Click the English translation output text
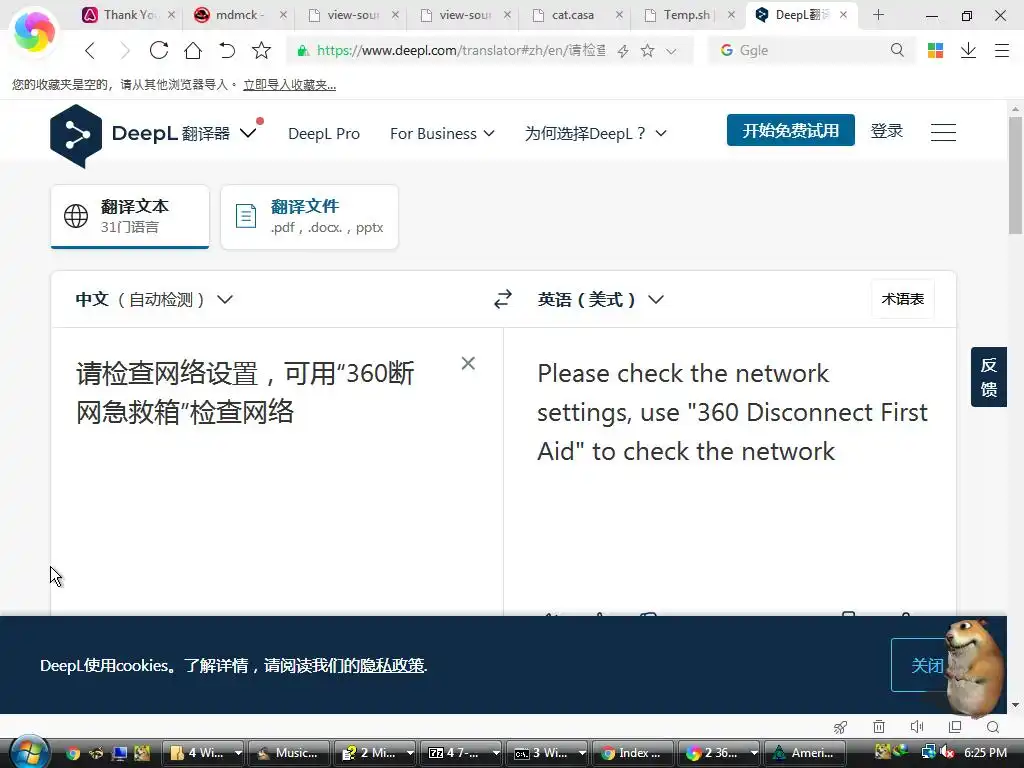 [x=732, y=412]
